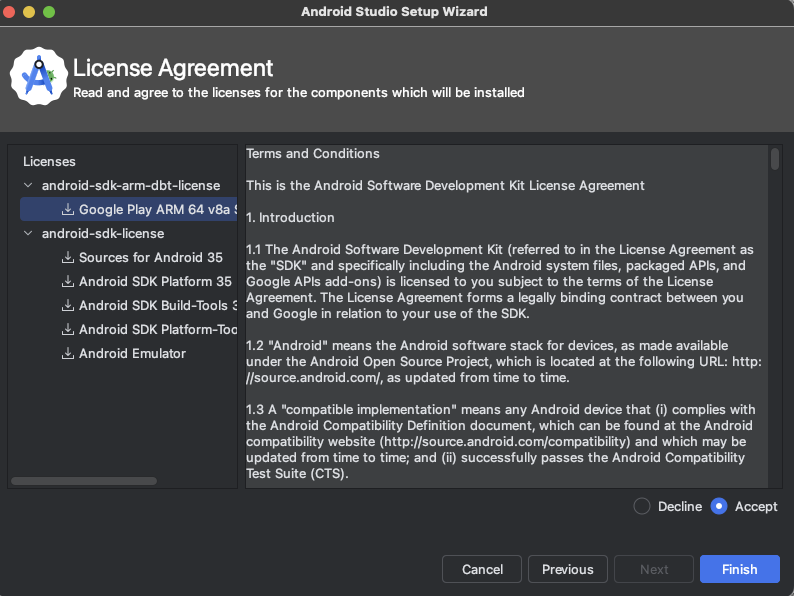Viewport: 794px width, 596px height.
Task: Collapse the android-sdk-arm-dbt-license chevron
Action: [28, 185]
